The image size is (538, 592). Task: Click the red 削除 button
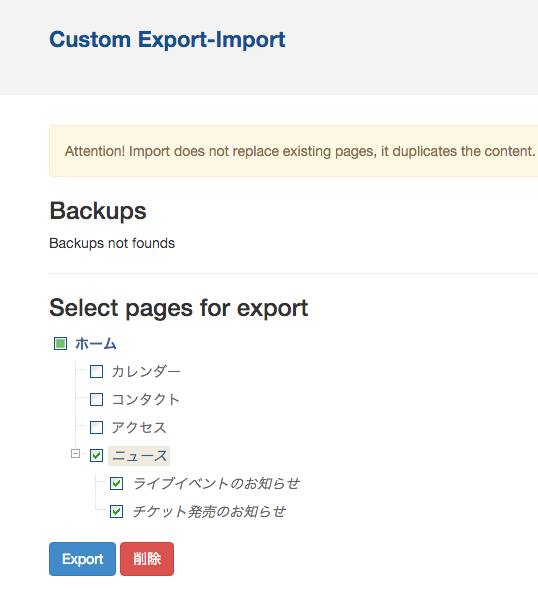pos(147,559)
